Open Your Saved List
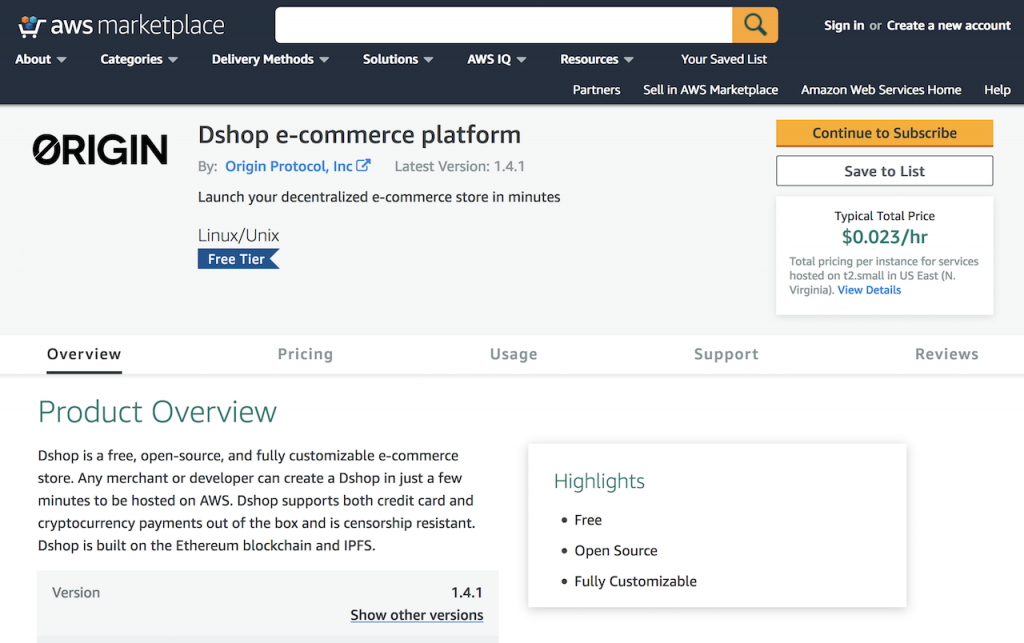This screenshot has height=643, width=1024. tap(724, 59)
